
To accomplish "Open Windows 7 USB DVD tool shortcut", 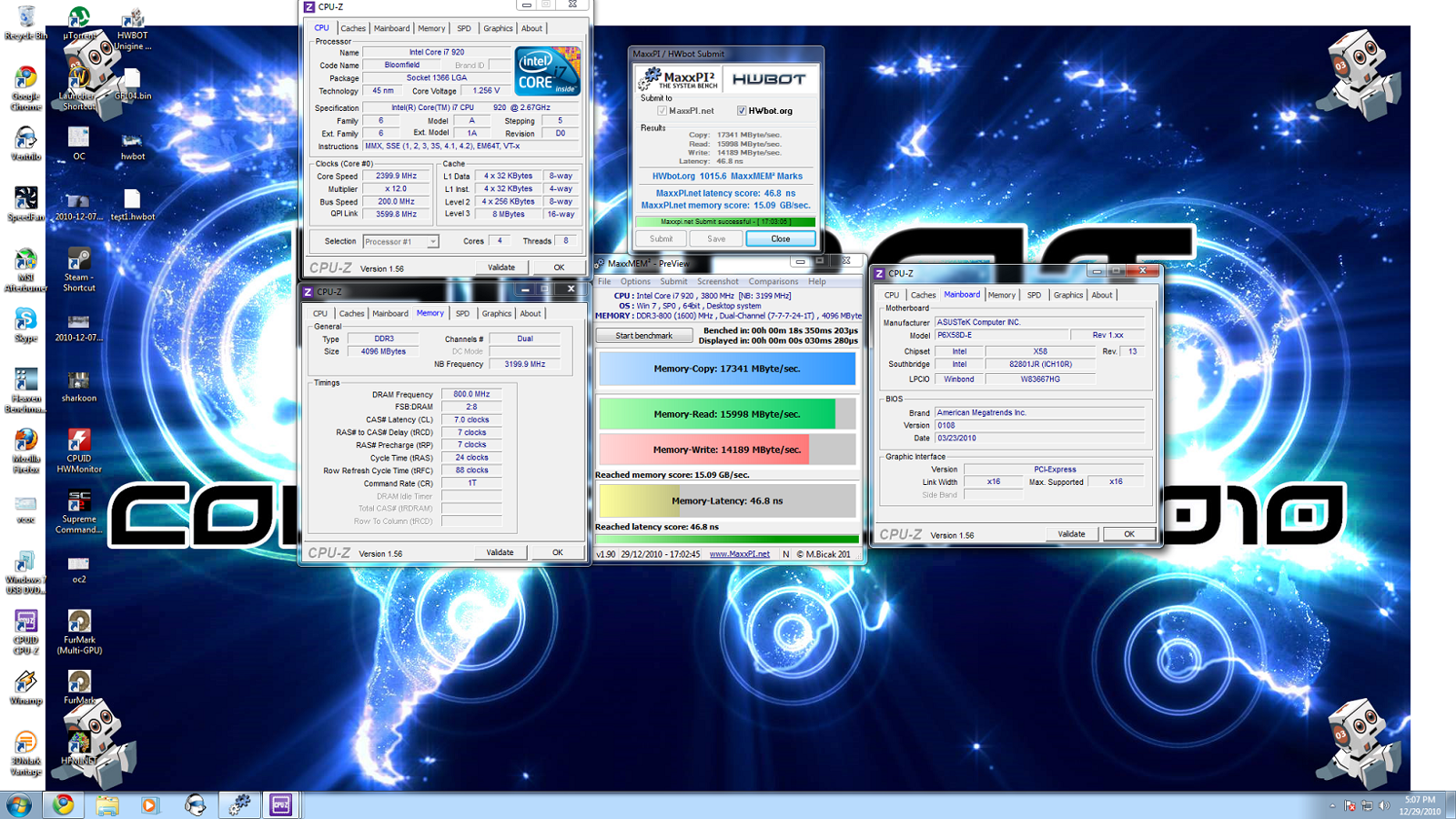I will pos(25,571).
